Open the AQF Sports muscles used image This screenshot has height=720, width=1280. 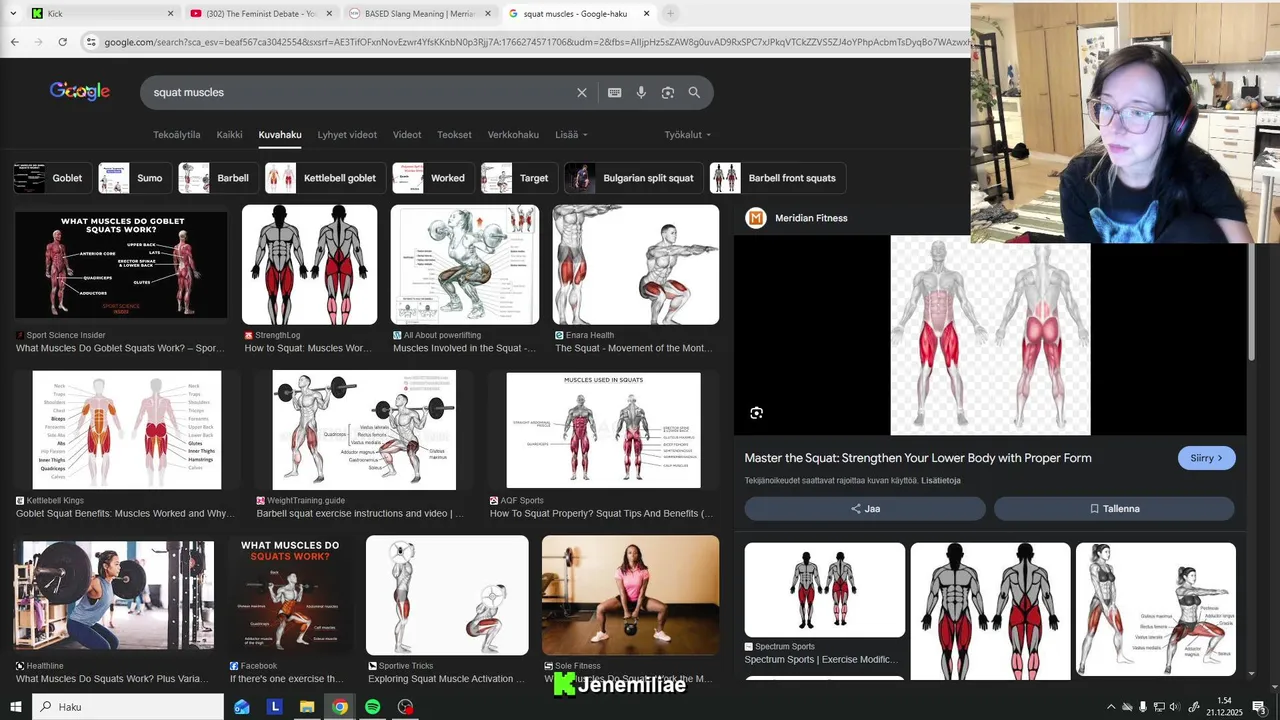[x=603, y=430]
